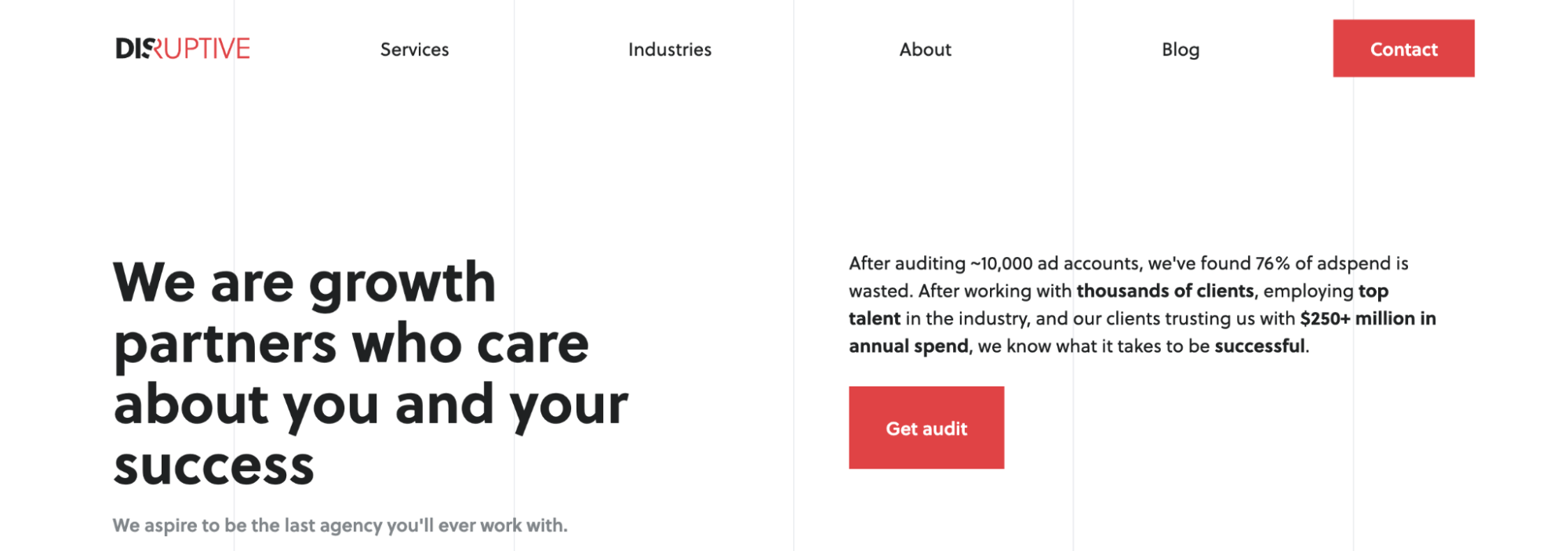Click the word "success" ending the headline

pyautogui.click(x=213, y=466)
